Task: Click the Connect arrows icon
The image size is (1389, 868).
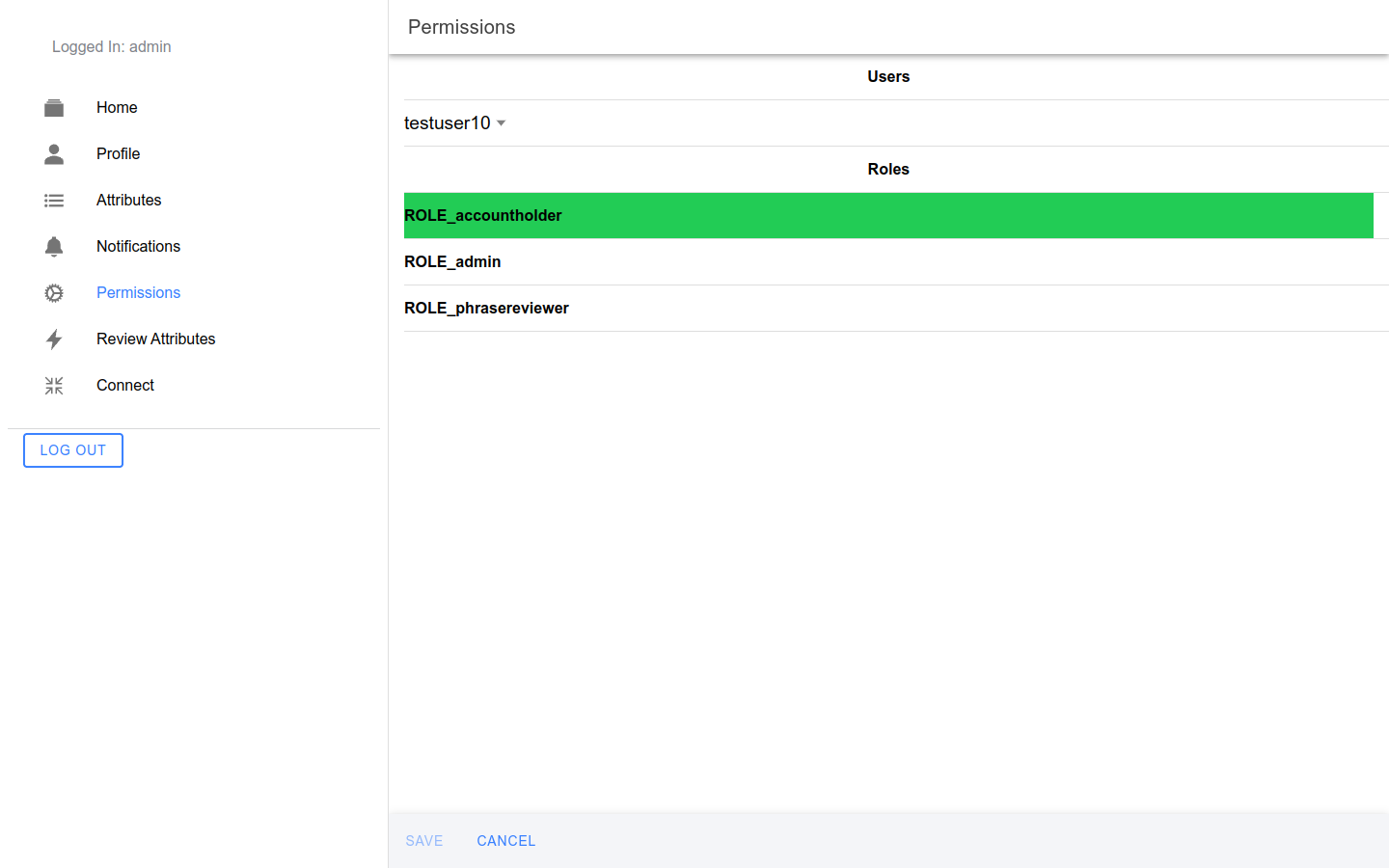Action: pos(54,386)
